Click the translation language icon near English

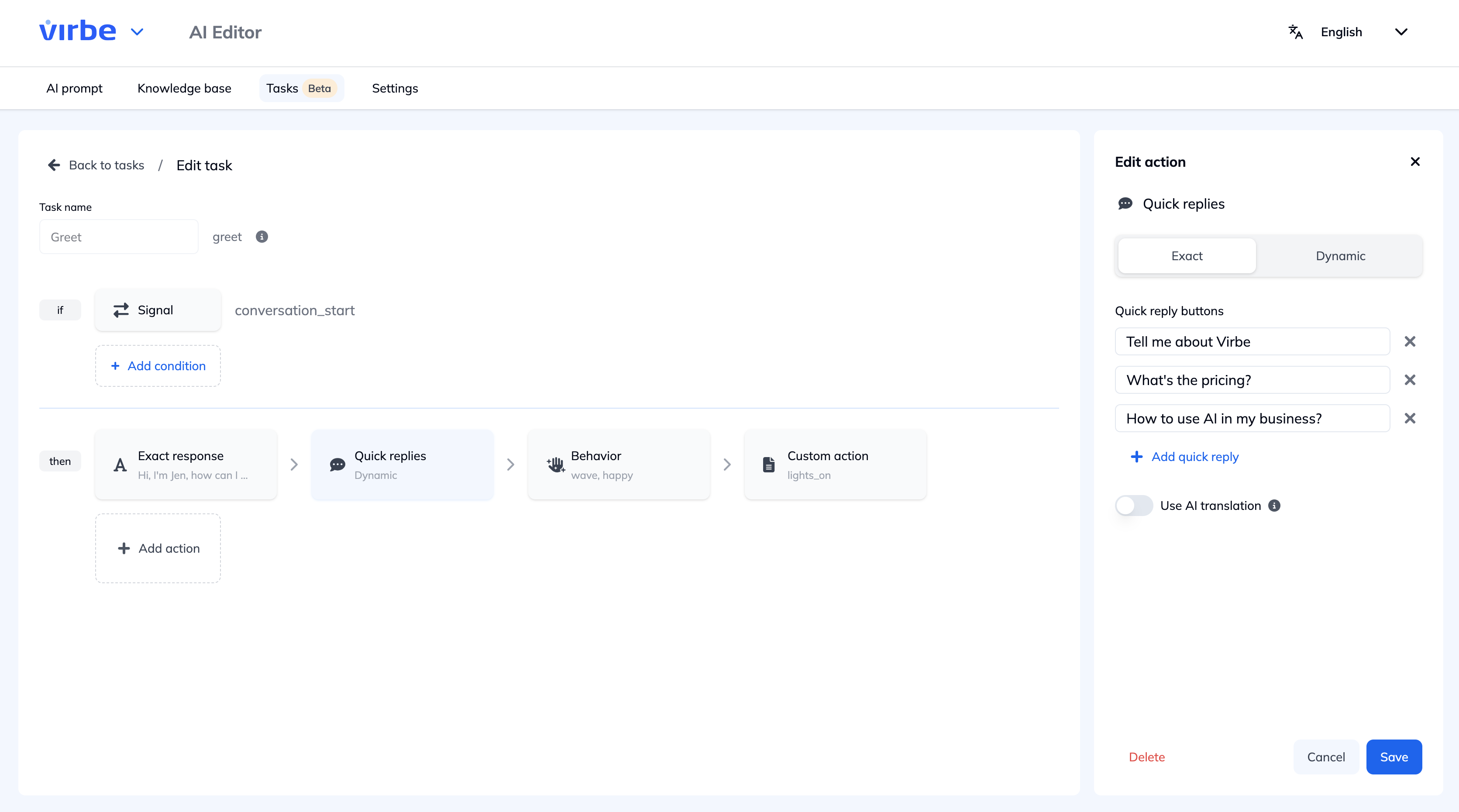pyautogui.click(x=1295, y=32)
